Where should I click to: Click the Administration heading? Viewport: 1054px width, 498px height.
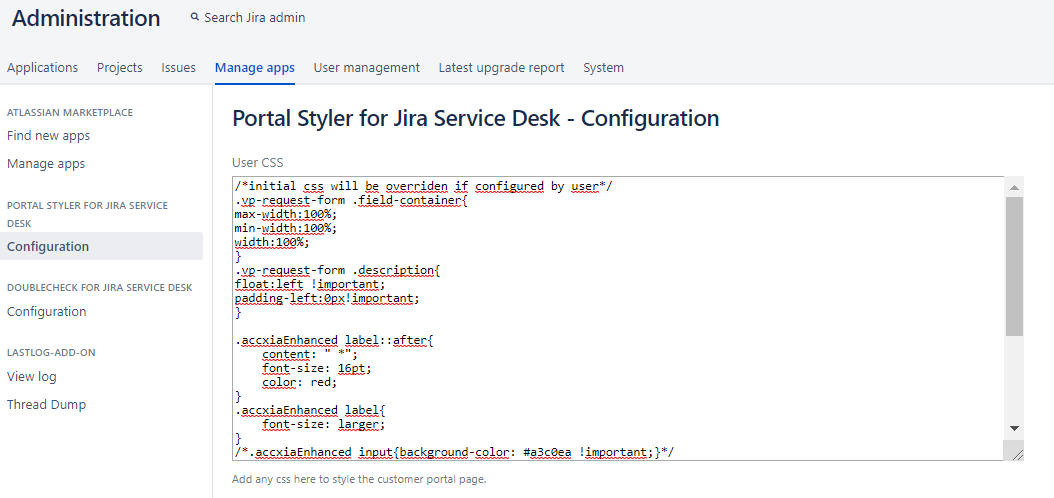[x=86, y=18]
